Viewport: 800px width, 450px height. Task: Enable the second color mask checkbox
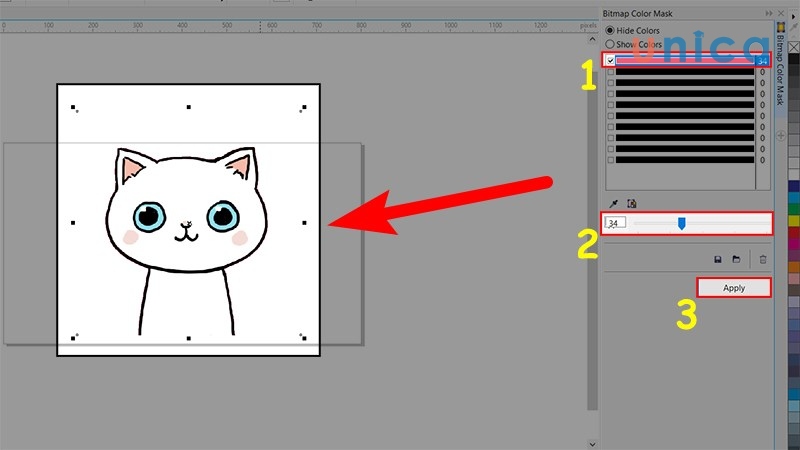pos(611,72)
